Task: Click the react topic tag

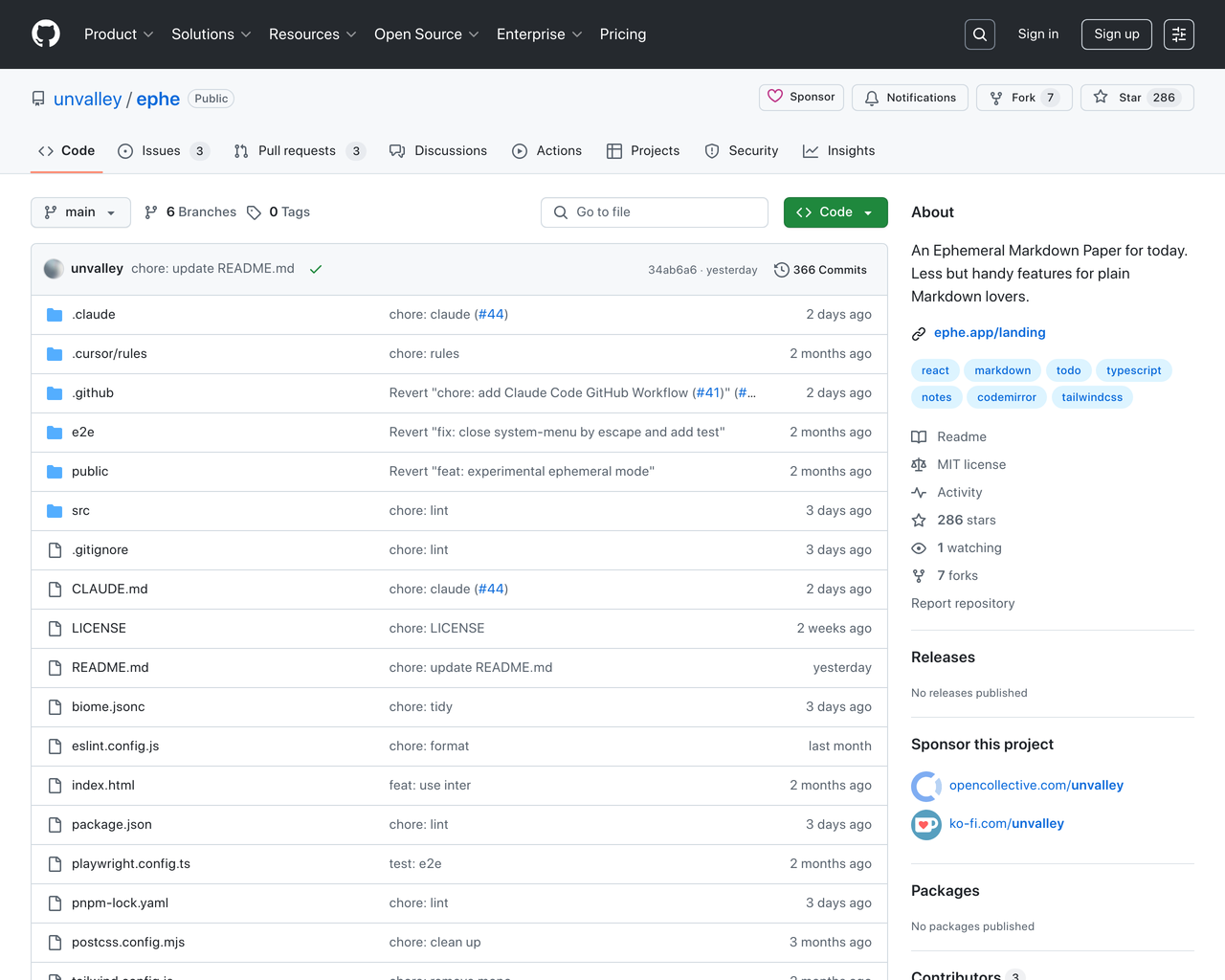Action: [x=935, y=371]
